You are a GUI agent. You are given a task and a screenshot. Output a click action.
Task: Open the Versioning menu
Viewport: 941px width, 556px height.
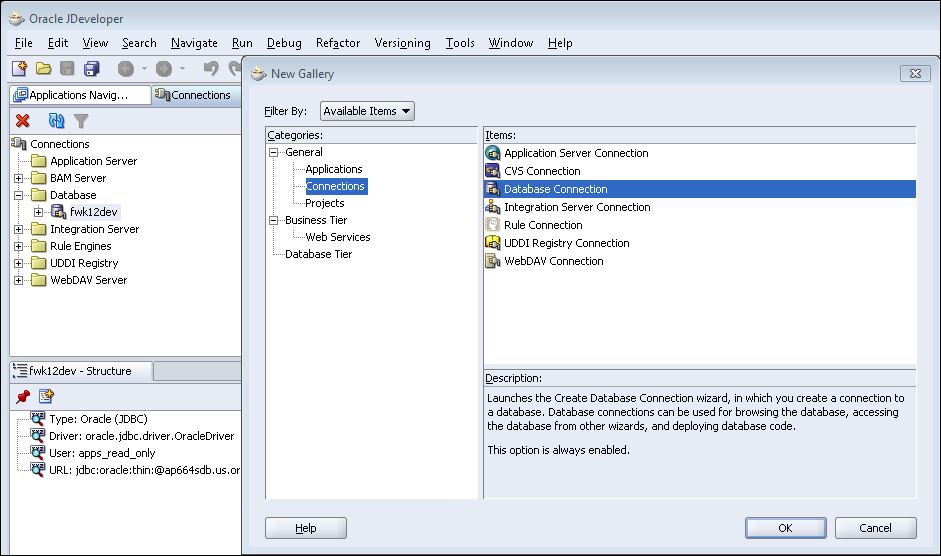[x=402, y=43]
